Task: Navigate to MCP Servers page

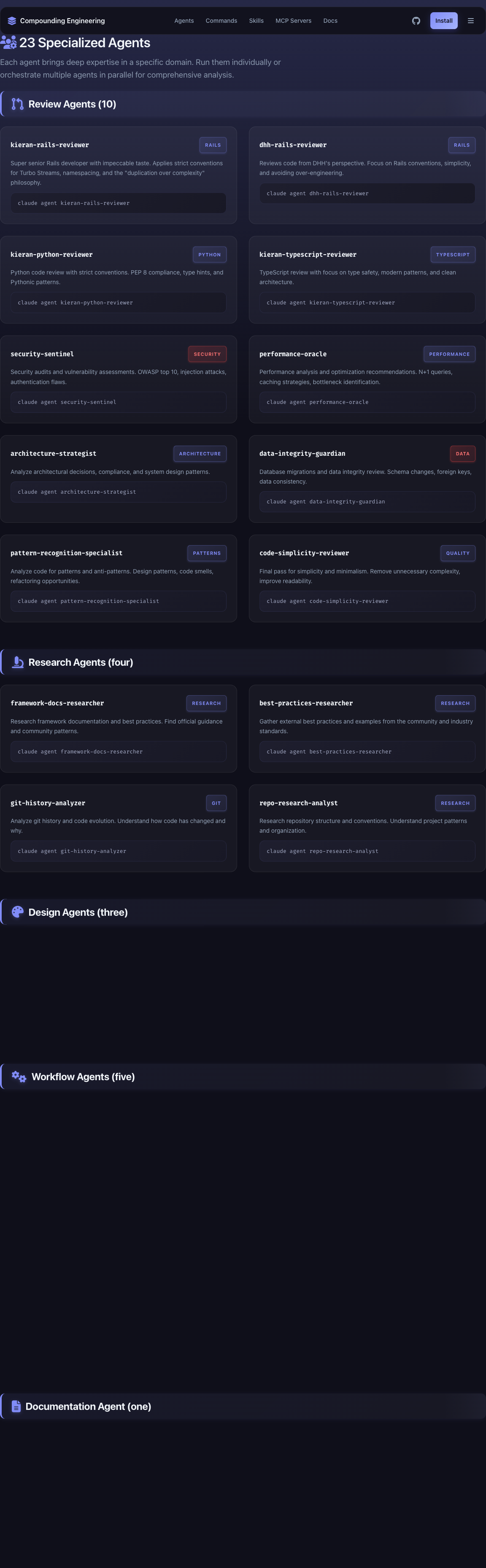Action: click(x=293, y=21)
